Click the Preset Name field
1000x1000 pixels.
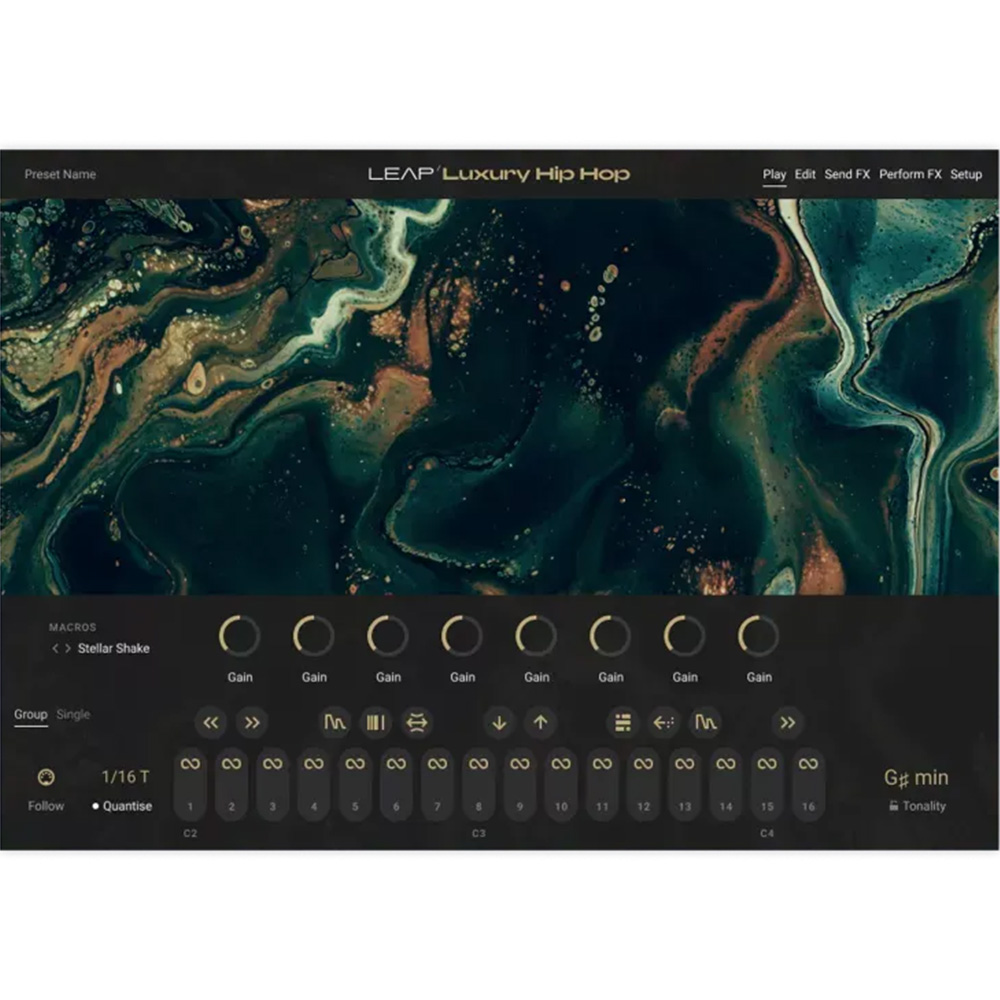pyautogui.click(x=60, y=175)
